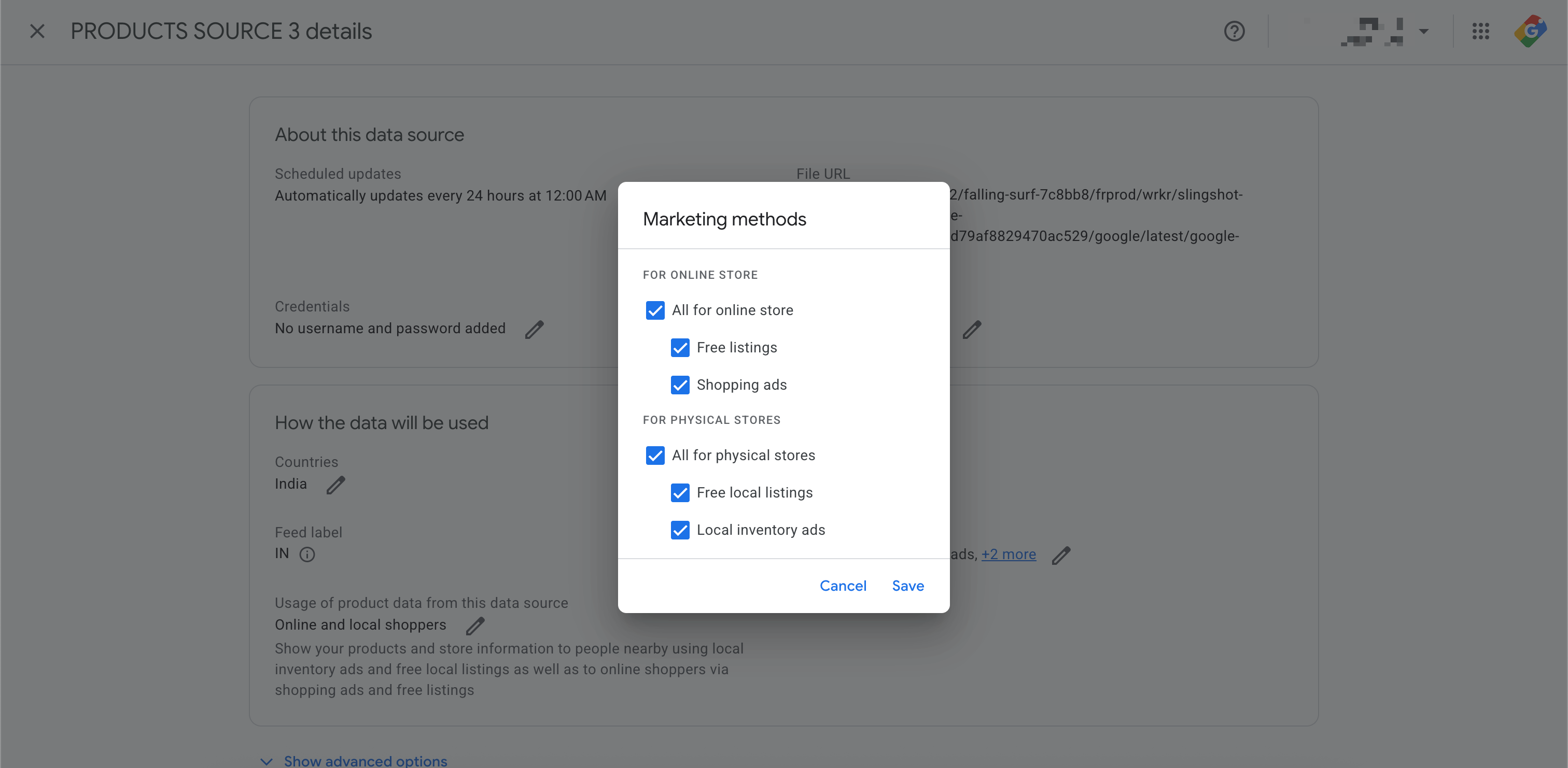Uncheck All for physical stores
The height and width of the screenshot is (768, 1568).
[x=655, y=455]
